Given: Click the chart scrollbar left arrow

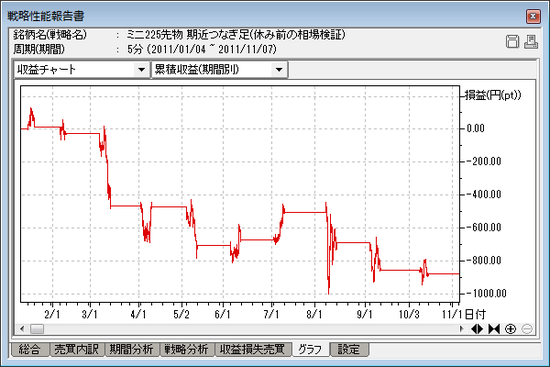Looking at the screenshot, I should pyautogui.click(x=22, y=329).
